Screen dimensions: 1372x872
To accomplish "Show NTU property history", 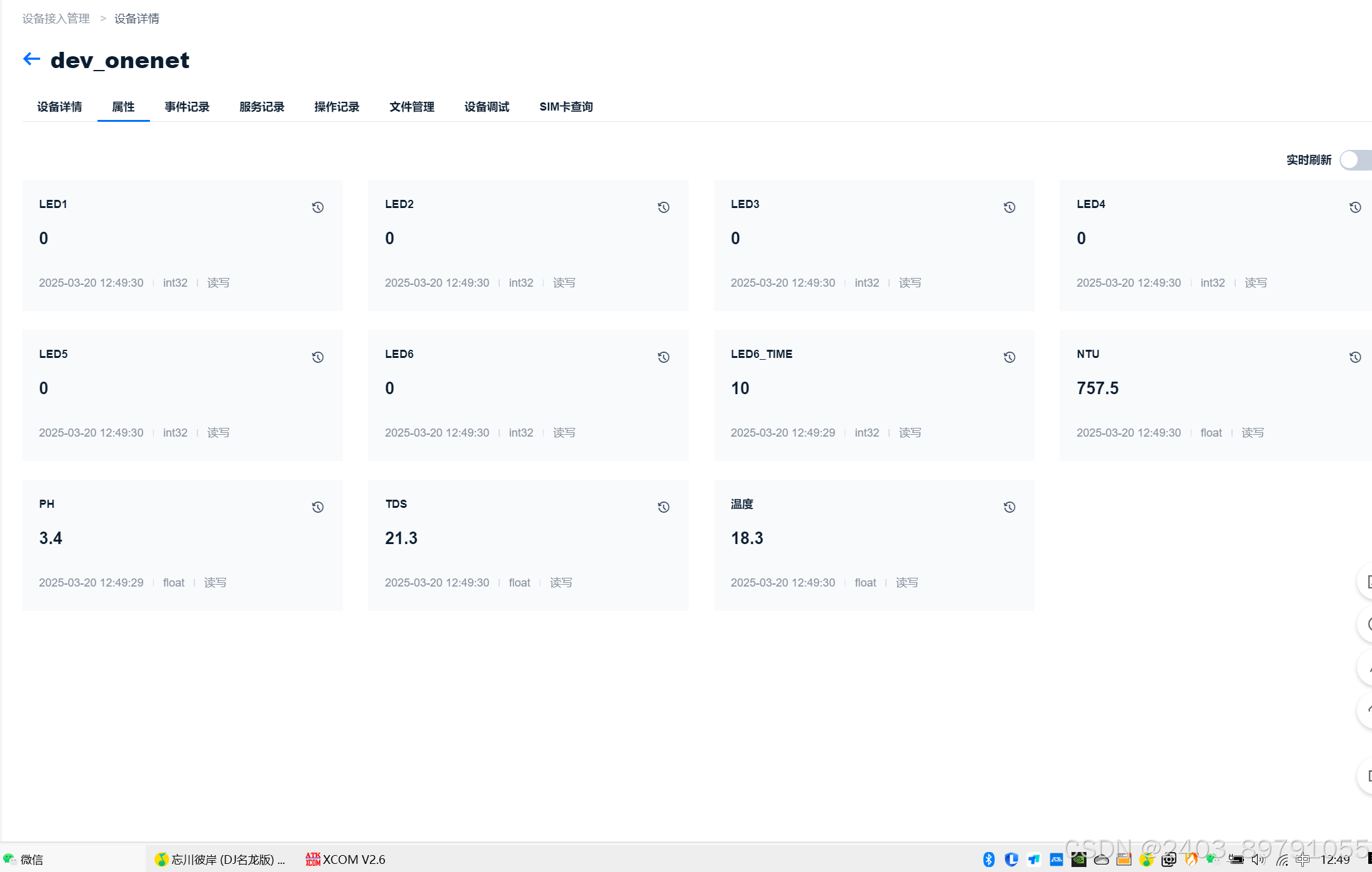I will pyautogui.click(x=1355, y=357).
